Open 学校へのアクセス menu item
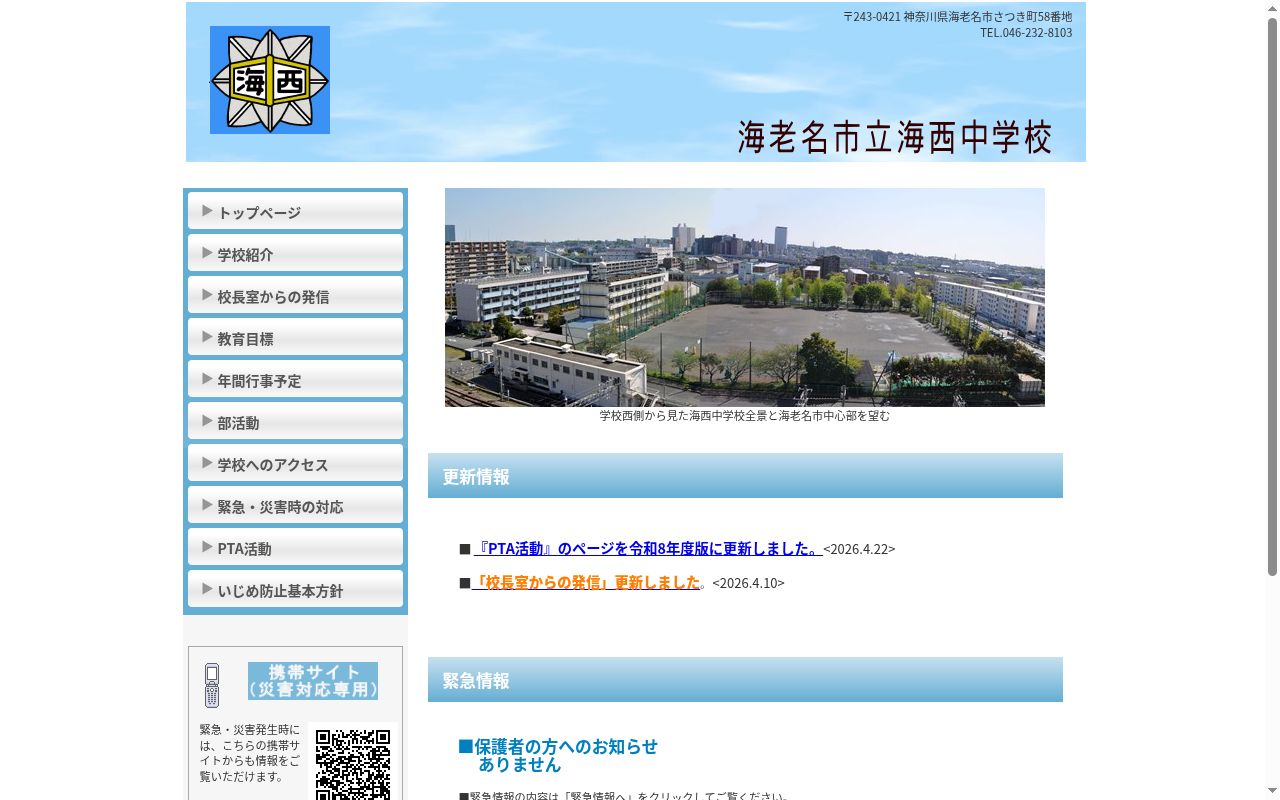 point(295,463)
